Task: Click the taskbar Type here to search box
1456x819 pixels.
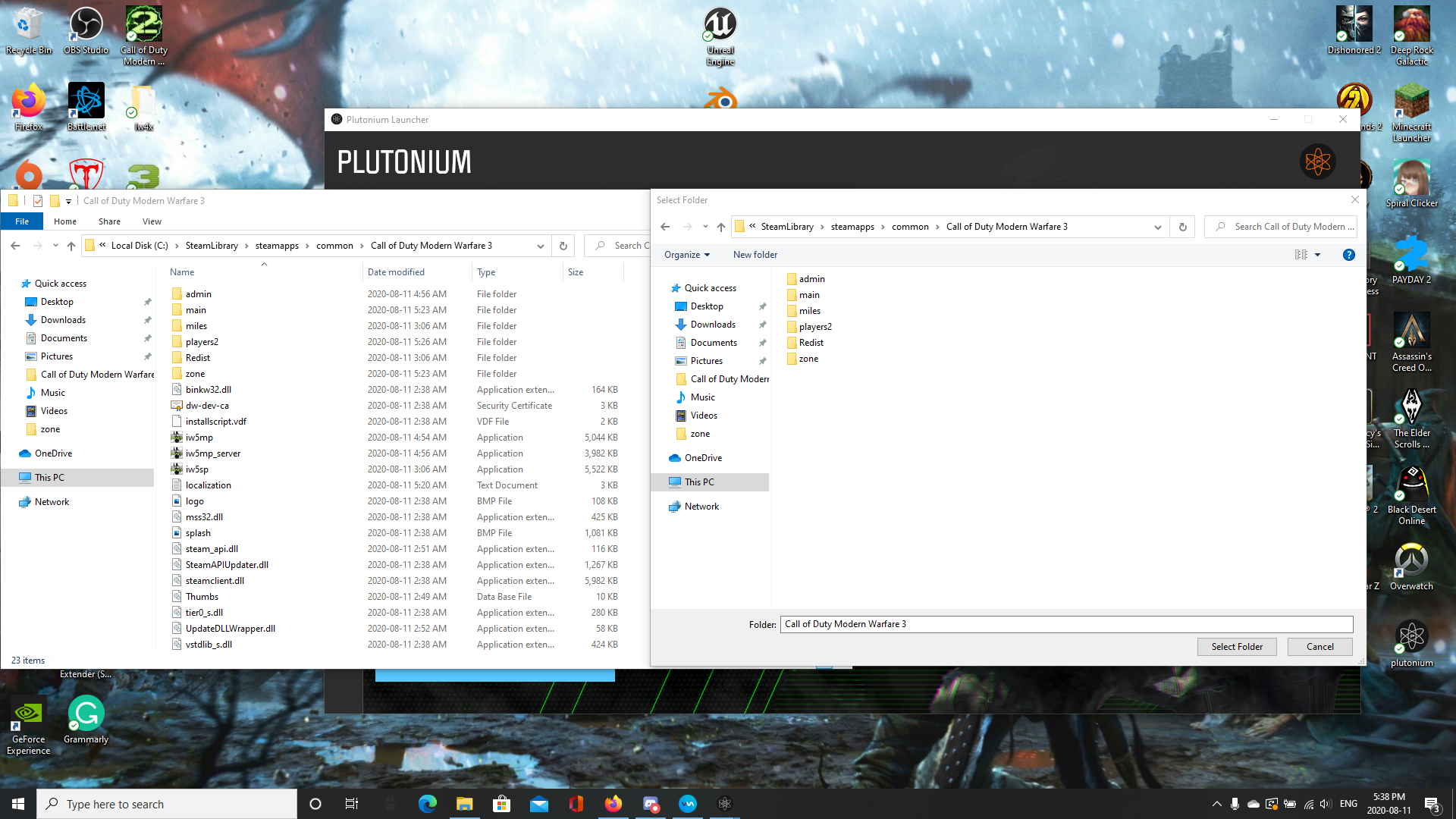Action: (167, 804)
